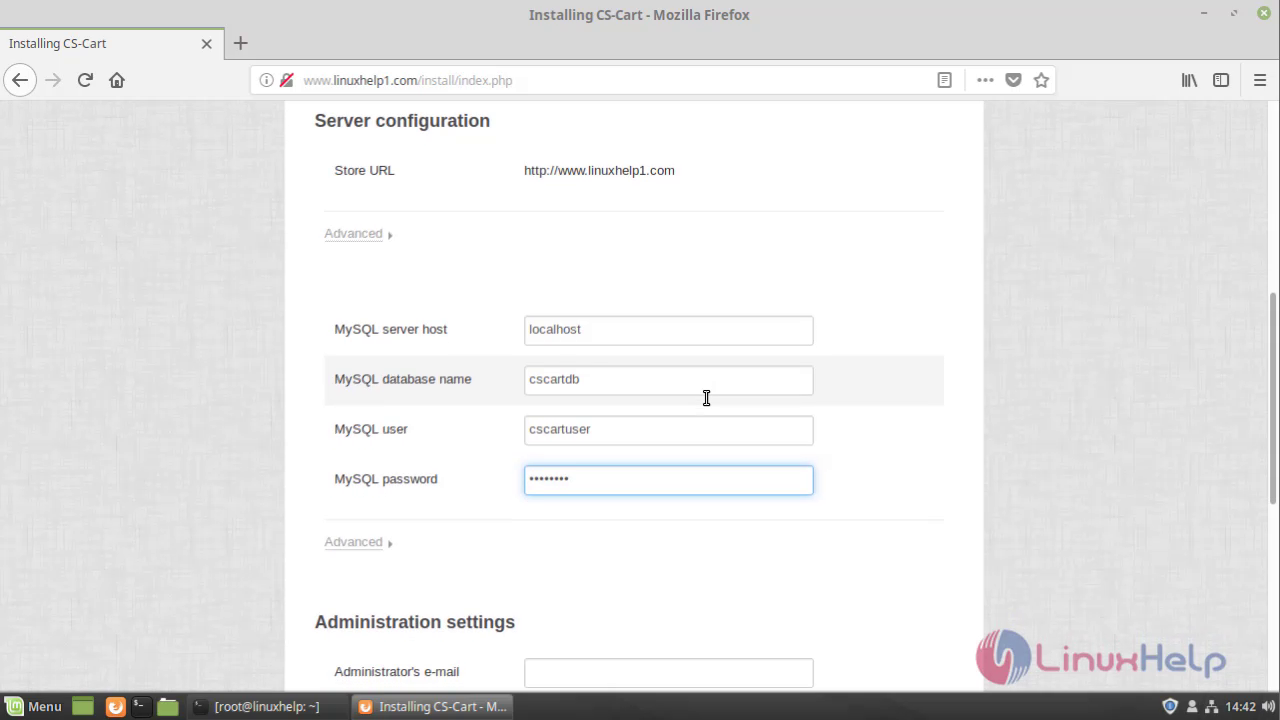The width and height of the screenshot is (1280, 720).
Task: Click the Store URL value http://www.linuxhelp1.com
Action: (x=599, y=170)
